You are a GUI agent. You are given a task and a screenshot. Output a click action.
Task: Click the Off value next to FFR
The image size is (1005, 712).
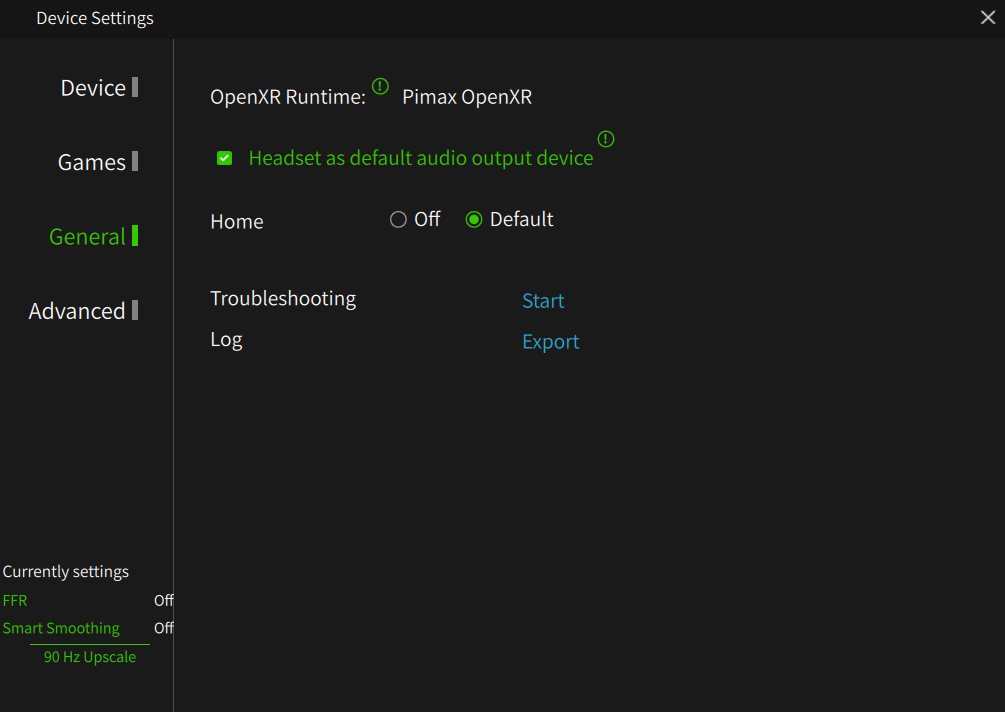pos(163,601)
